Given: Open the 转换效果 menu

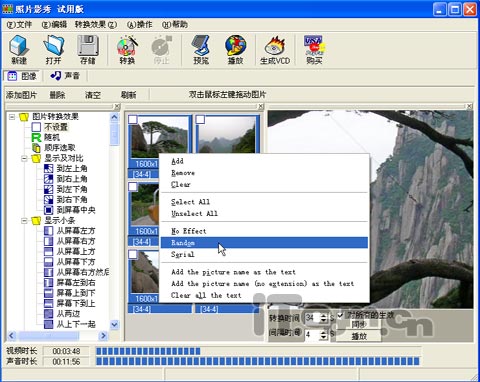Looking at the screenshot, I should pos(96,24).
